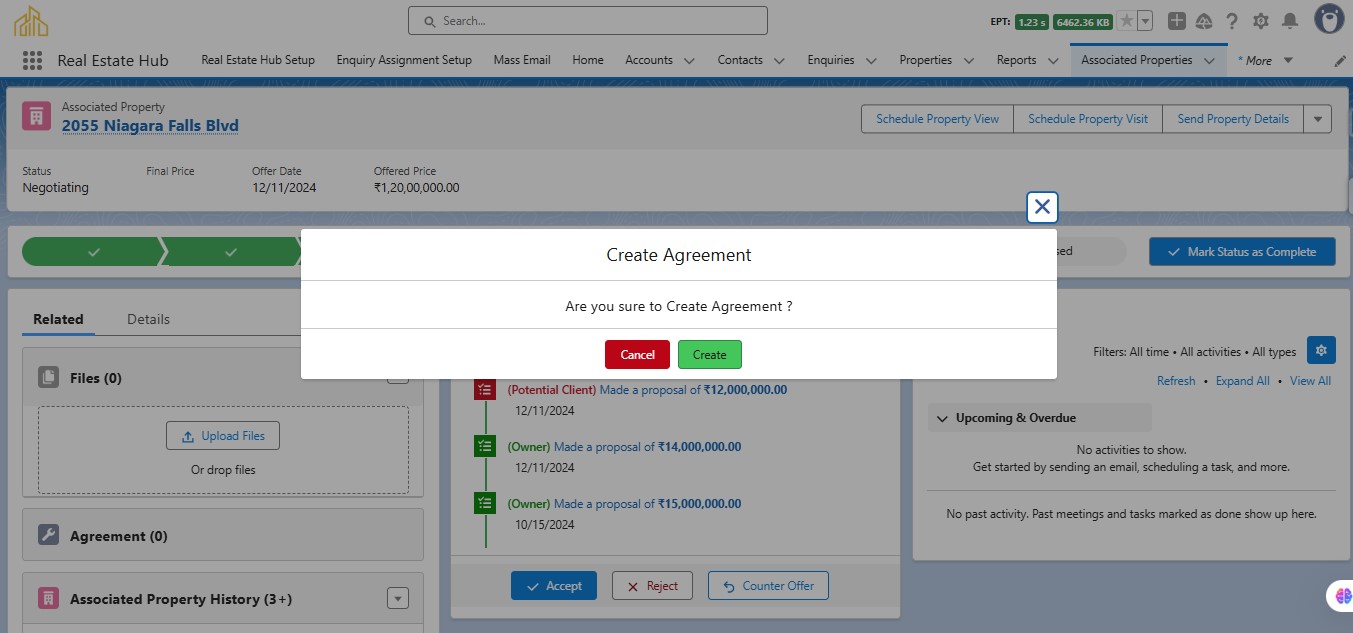Open the App Launcher grid icon
This screenshot has width=1353, height=633.
32,60
